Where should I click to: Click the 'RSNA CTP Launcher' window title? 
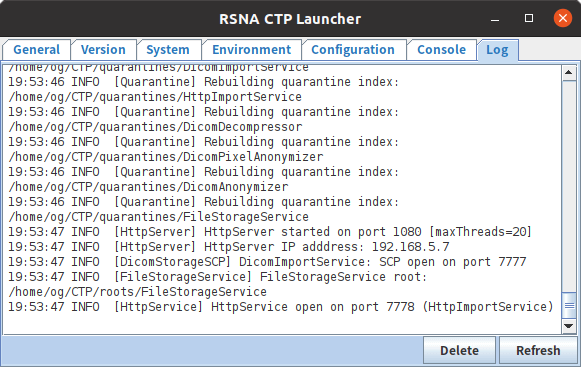tap(290, 19)
